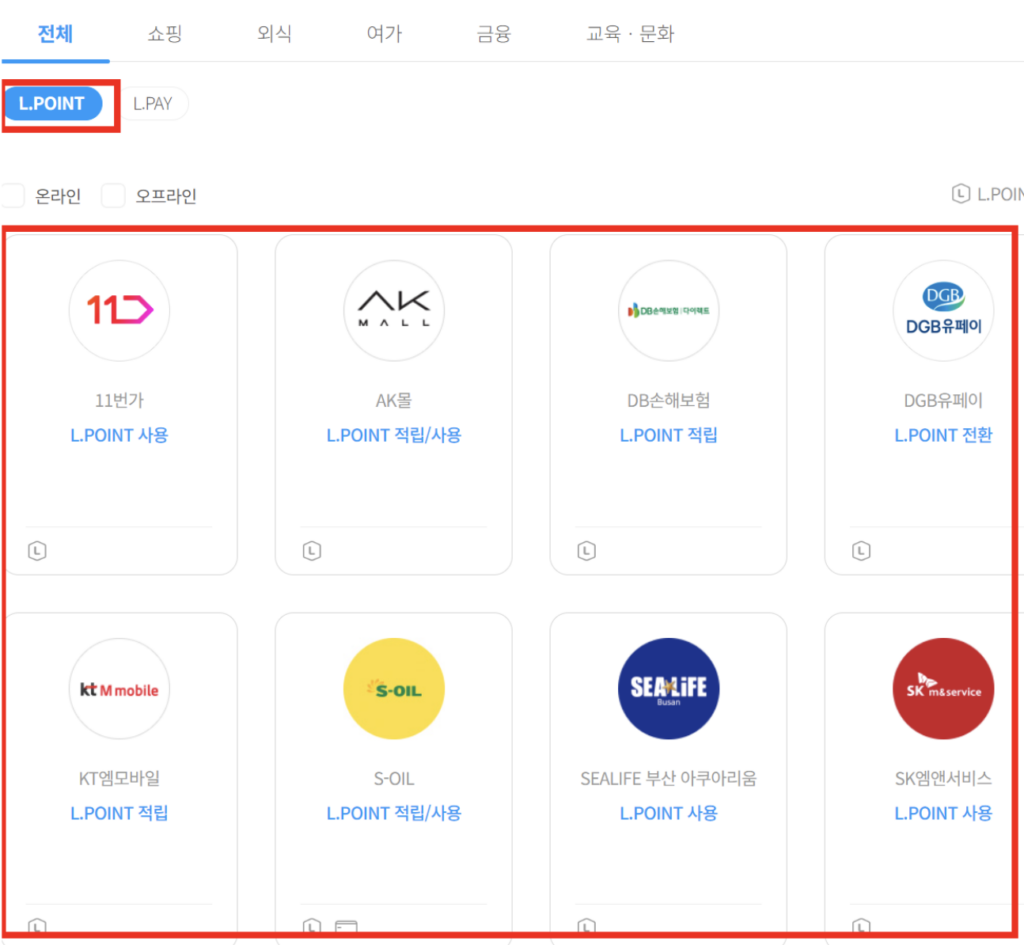The image size is (1024, 945).
Task: Click AK몰 L.POINT 적립/사용 link
Action: [394, 435]
